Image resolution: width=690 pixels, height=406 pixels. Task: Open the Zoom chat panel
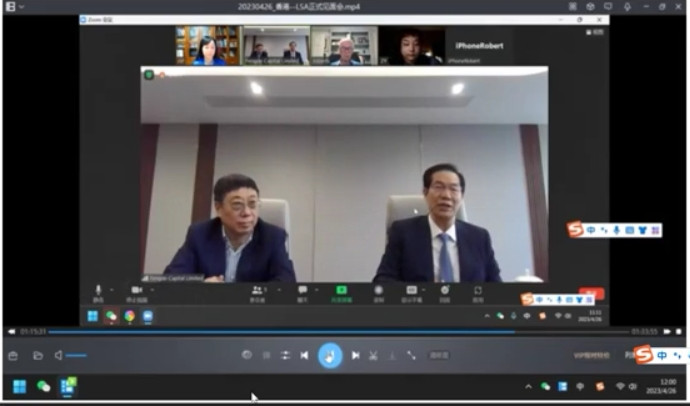tap(302, 293)
